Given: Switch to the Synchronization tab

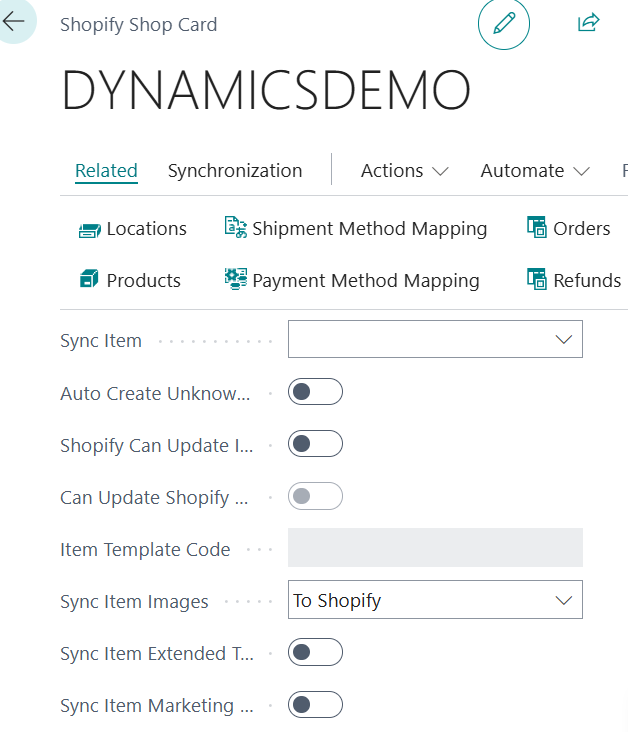Looking at the screenshot, I should [x=235, y=171].
